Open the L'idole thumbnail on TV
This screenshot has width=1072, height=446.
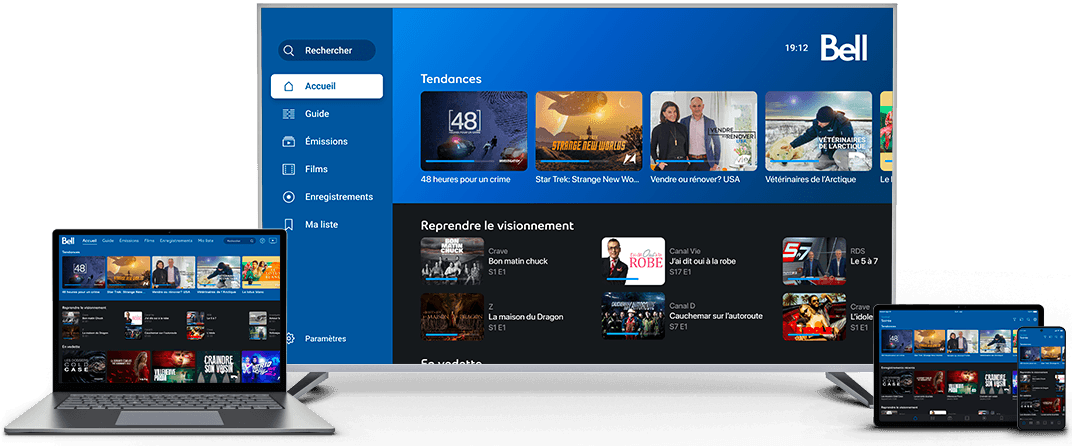coord(814,316)
